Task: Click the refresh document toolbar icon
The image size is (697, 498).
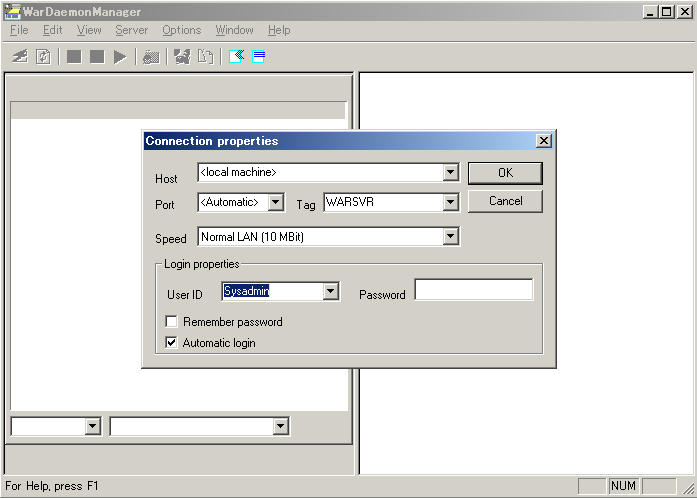Action: click(43, 56)
